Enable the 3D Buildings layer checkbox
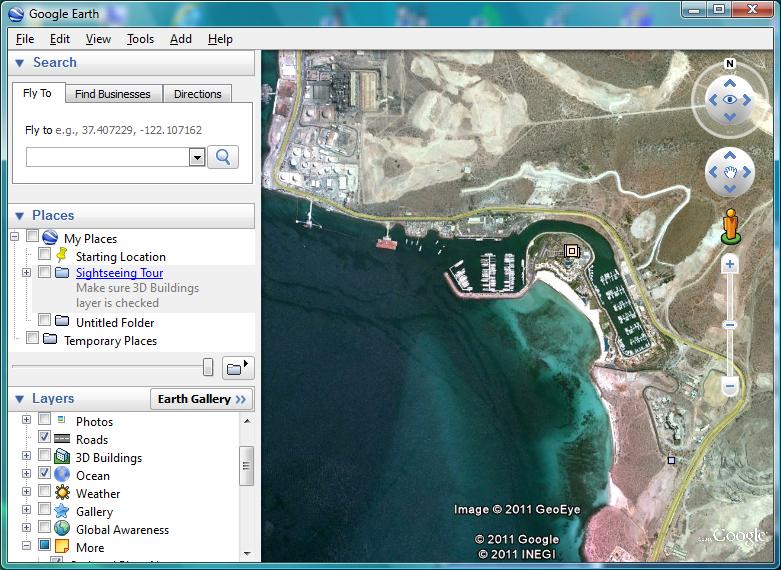 (x=44, y=455)
